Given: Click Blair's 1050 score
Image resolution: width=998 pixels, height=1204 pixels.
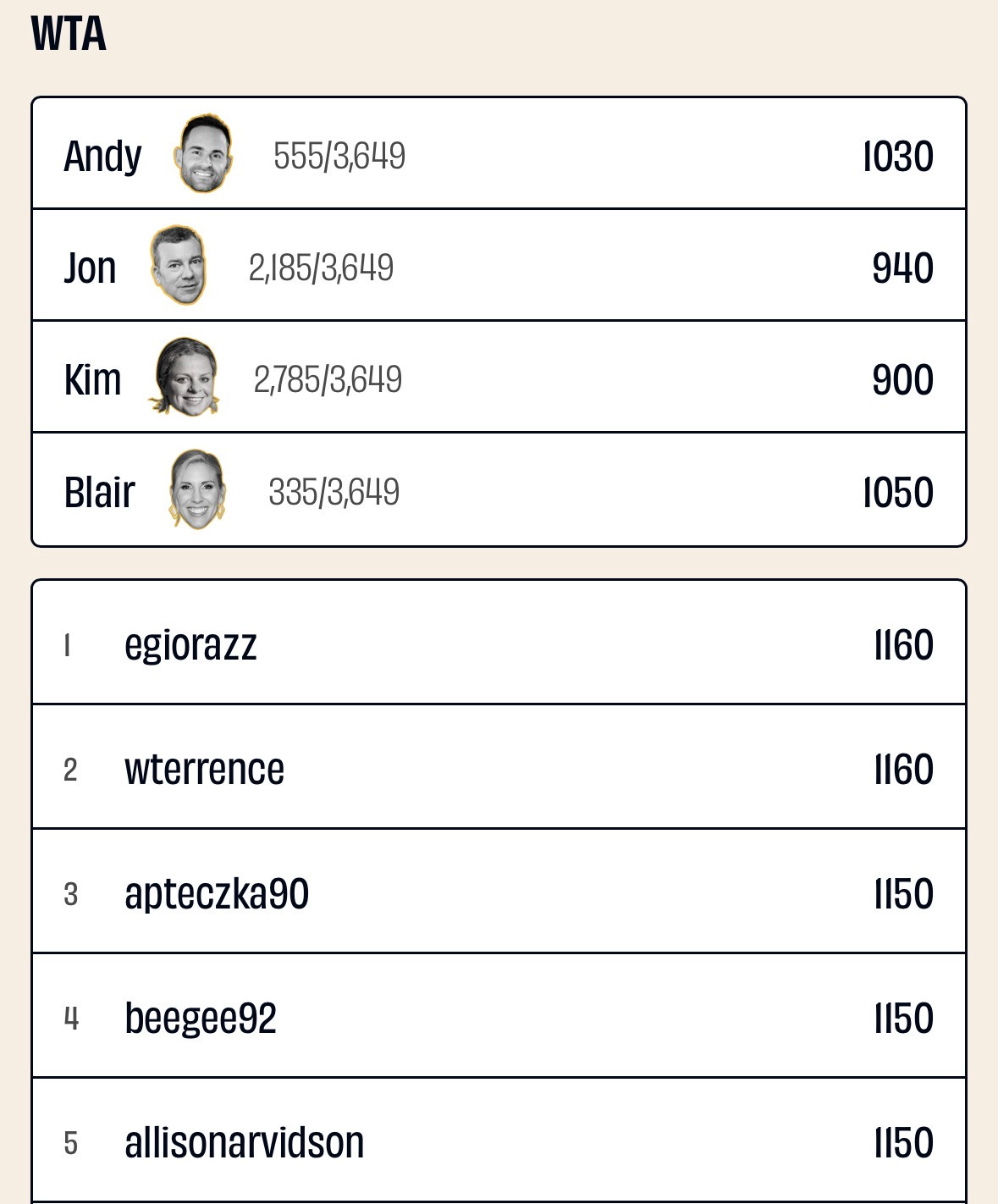Looking at the screenshot, I should (898, 492).
